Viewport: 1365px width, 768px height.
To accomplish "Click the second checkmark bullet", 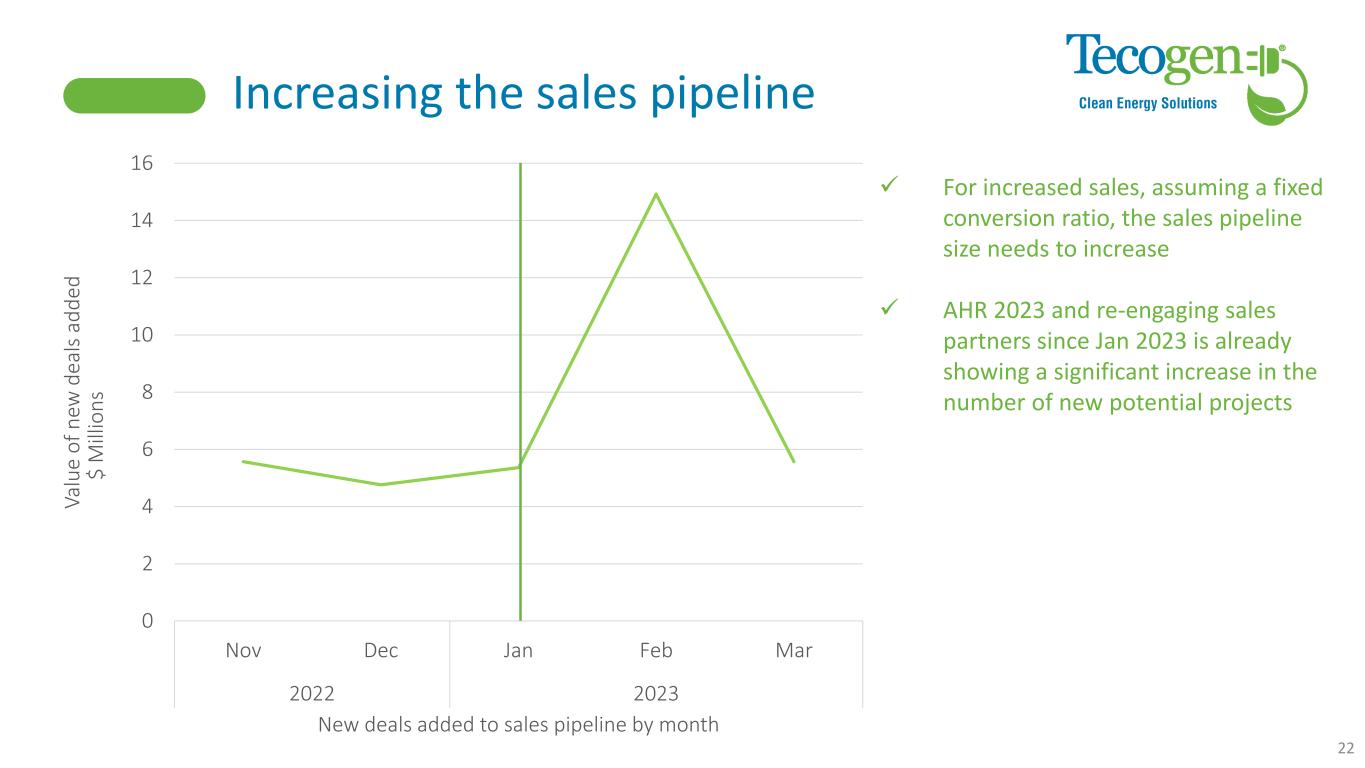I will [885, 310].
